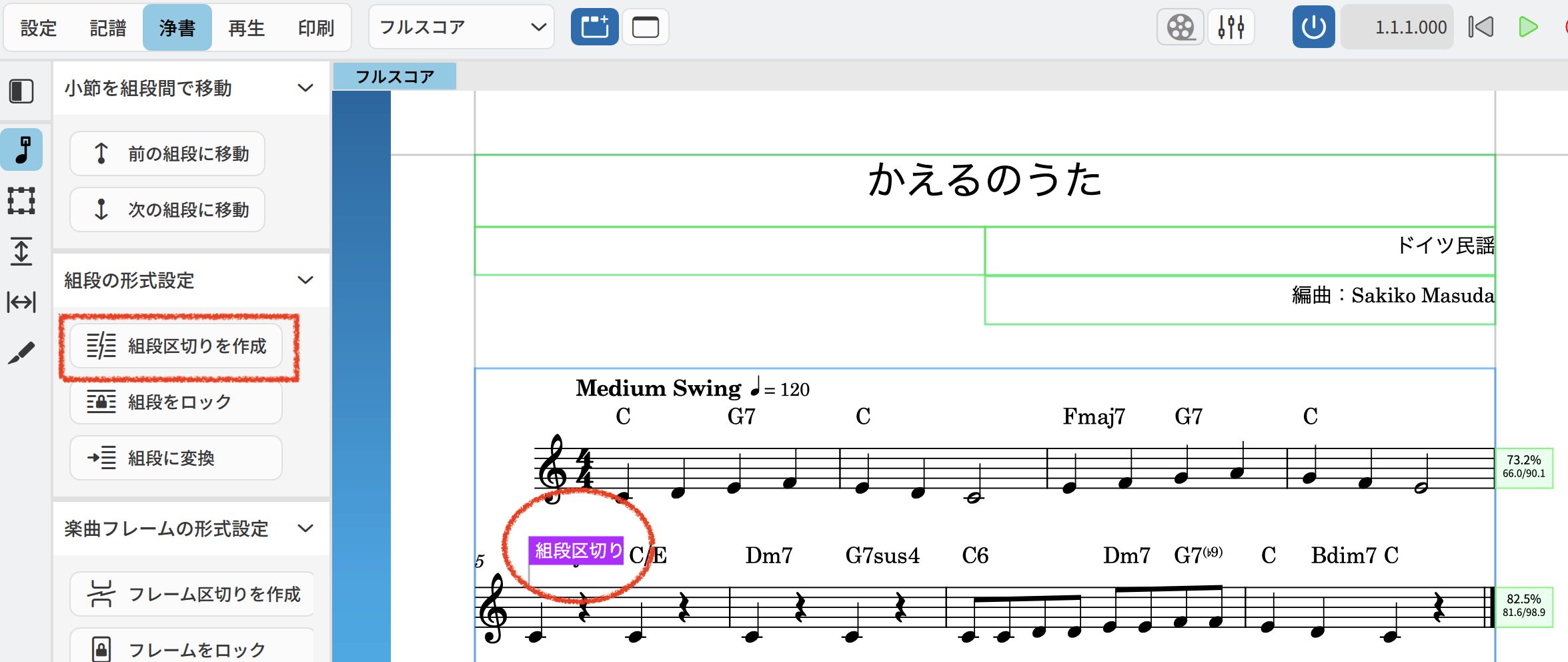This screenshot has width=1568, height=662.
Task: Collapse the 小節を組段間で移動 section
Action: coord(305,88)
